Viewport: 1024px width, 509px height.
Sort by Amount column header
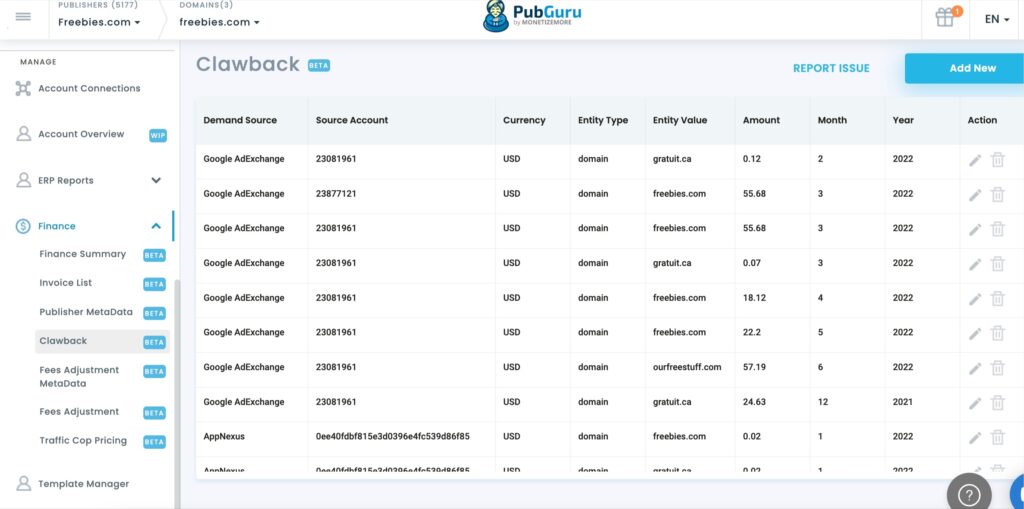(761, 120)
